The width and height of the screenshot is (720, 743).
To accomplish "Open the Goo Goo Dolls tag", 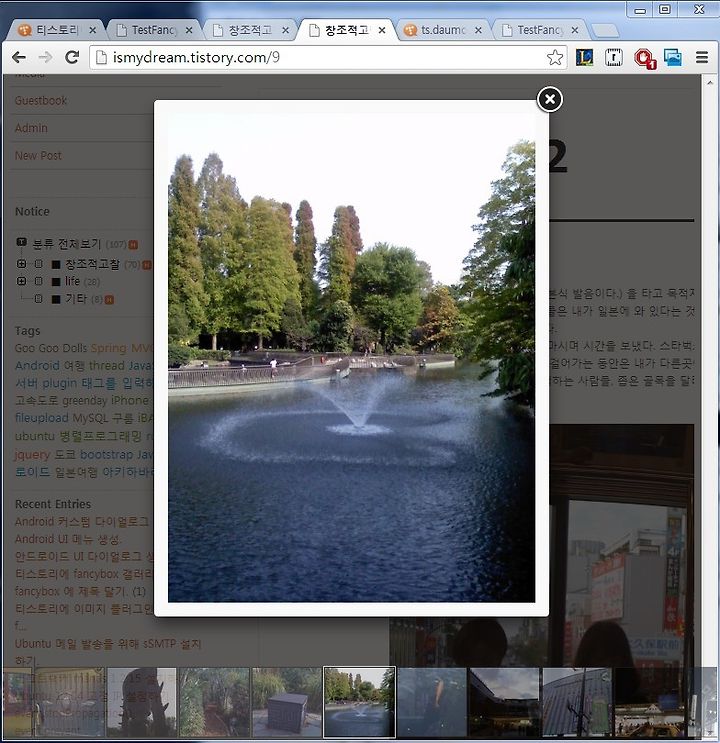I will tap(51, 348).
